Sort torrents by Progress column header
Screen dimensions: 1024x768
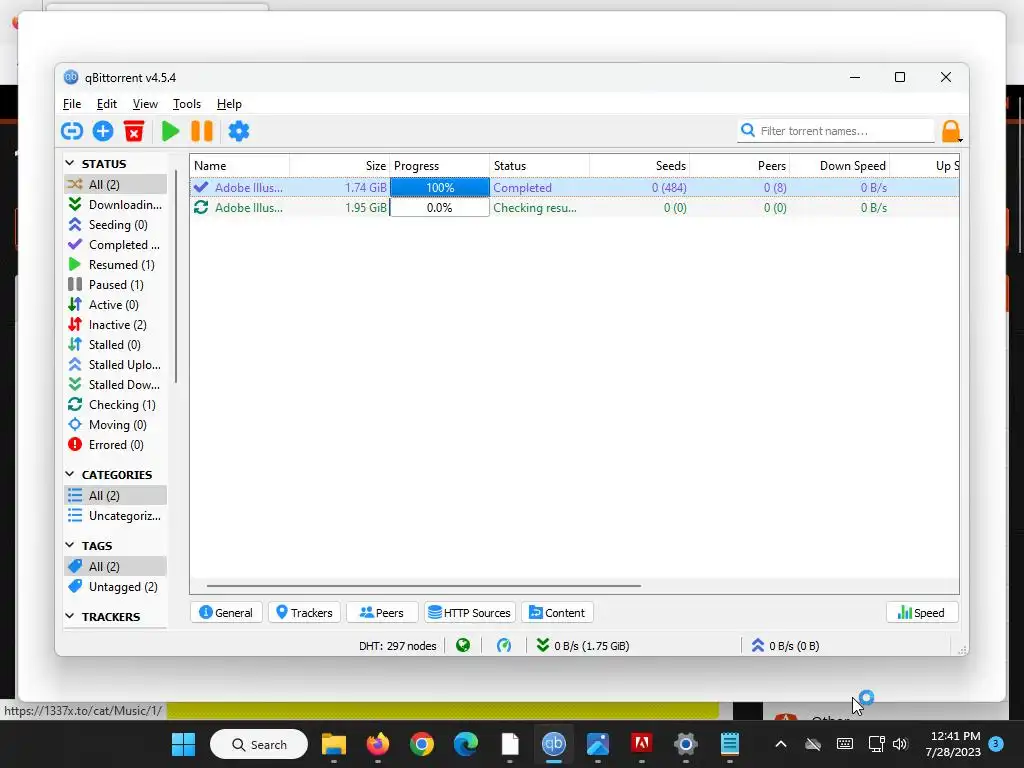(x=440, y=166)
